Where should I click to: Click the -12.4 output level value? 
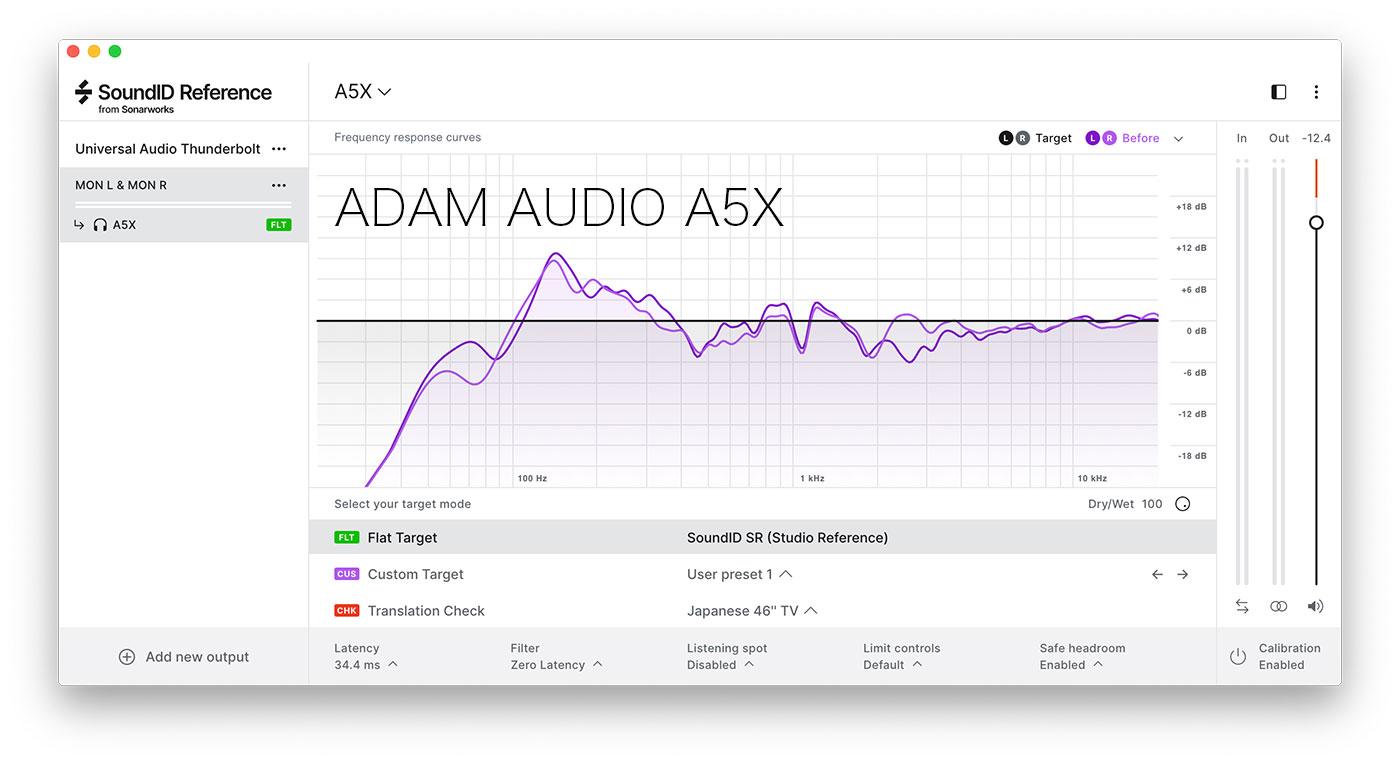(1316, 138)
